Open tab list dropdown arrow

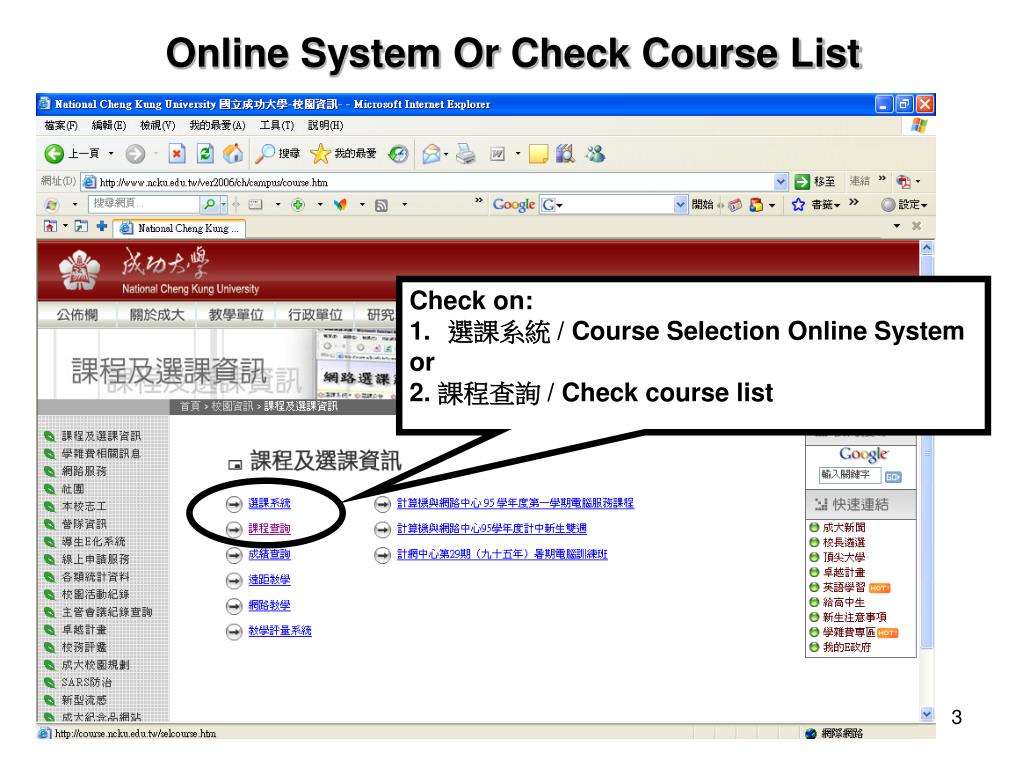point(897,226)
